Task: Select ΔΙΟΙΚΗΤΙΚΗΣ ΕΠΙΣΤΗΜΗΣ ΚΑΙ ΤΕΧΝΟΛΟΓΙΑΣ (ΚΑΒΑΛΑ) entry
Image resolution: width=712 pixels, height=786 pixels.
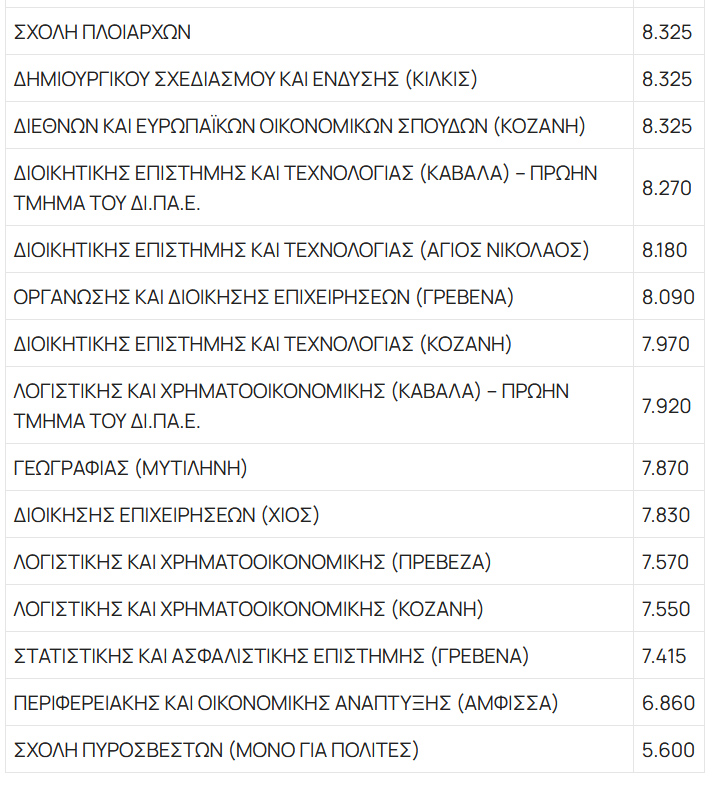Action: coord(306,187)
